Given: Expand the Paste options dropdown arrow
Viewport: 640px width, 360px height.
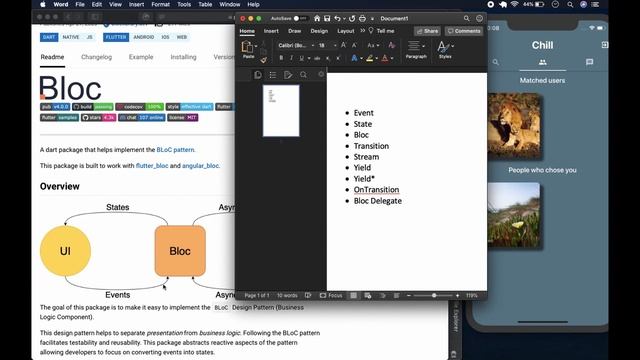Looking at the screenshot, I should click(x=256, y=46).
